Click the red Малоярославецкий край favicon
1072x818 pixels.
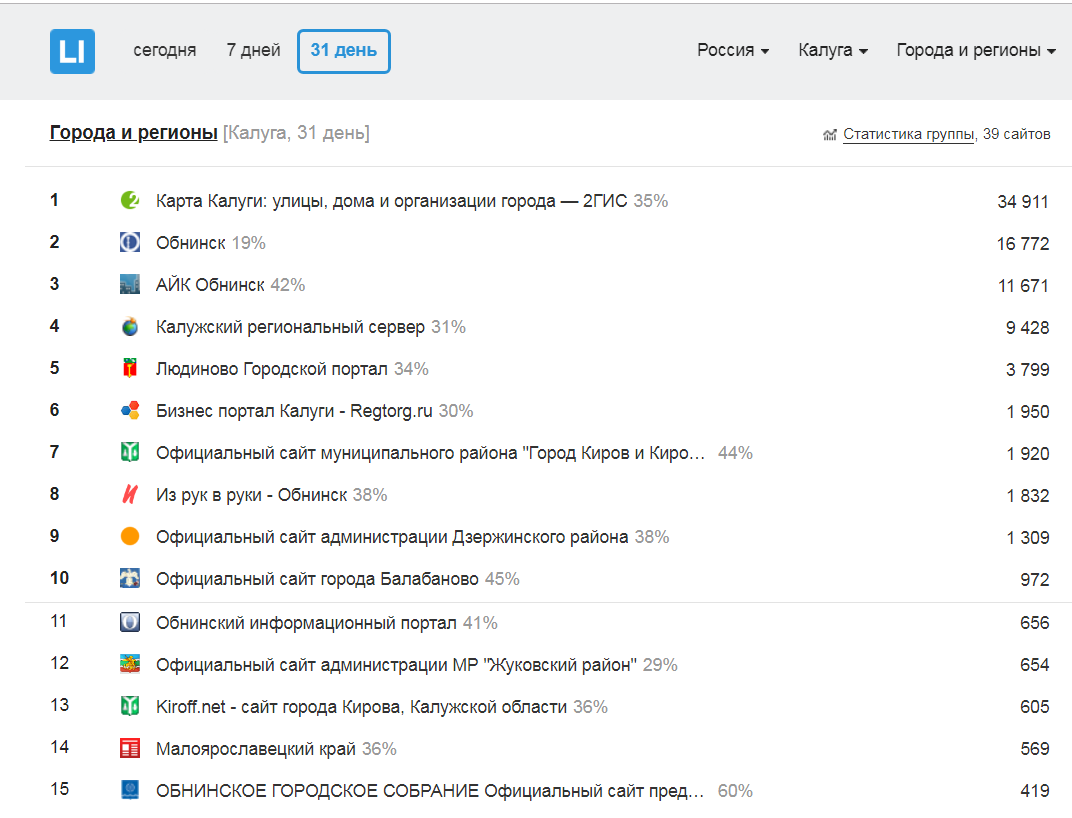point(130,749)
